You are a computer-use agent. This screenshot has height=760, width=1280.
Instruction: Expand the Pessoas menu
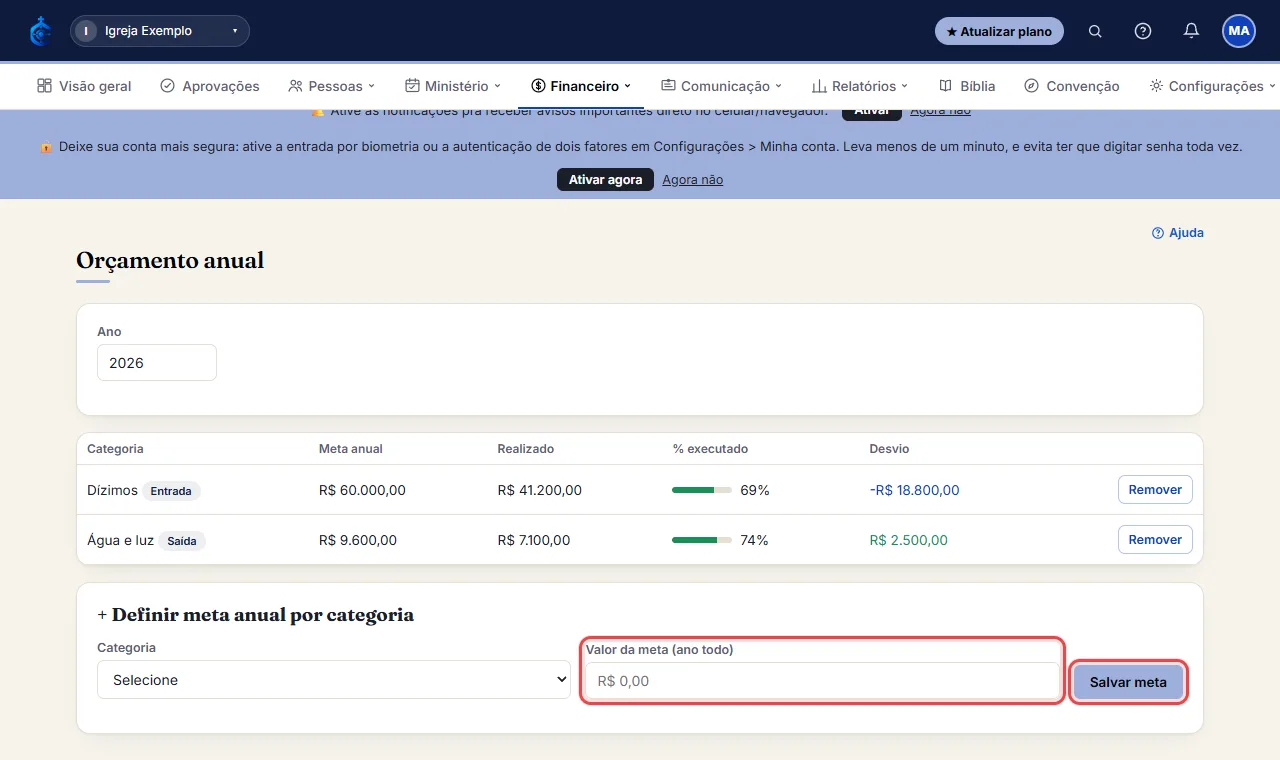click(x=332, y=86)
